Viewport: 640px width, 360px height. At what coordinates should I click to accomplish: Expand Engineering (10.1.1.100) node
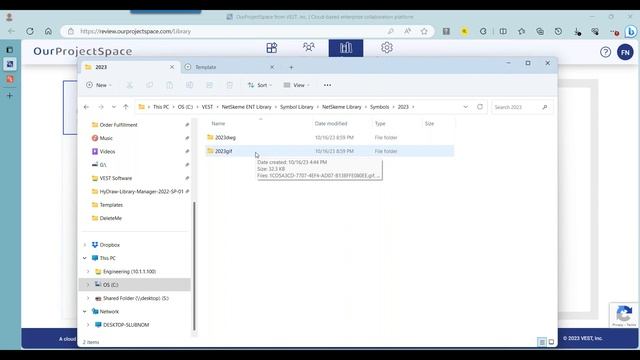click(x=88, y=271)
